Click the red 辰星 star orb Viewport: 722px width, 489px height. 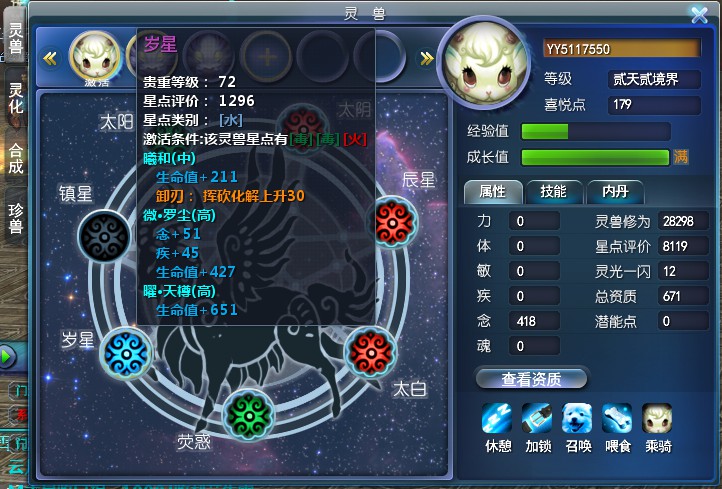point(392,223)
